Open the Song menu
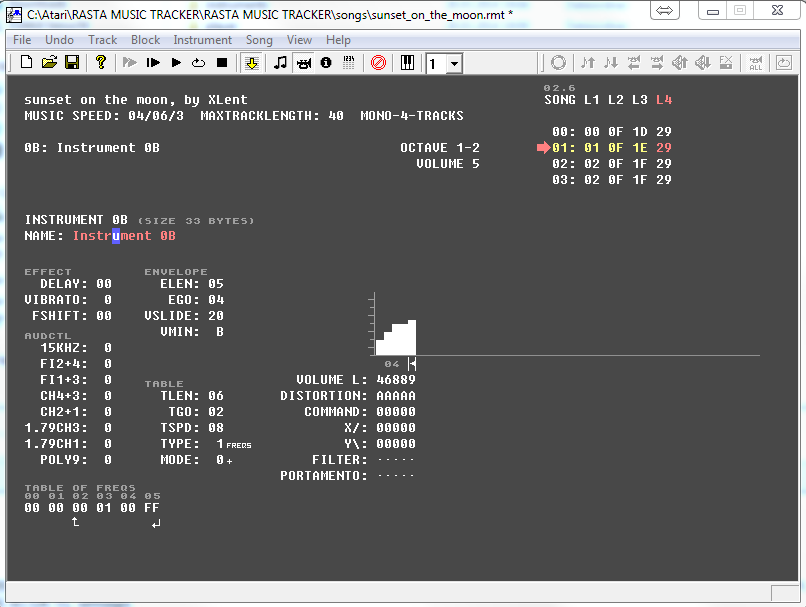Screen dimensions: 806x607 click(259, 40)
